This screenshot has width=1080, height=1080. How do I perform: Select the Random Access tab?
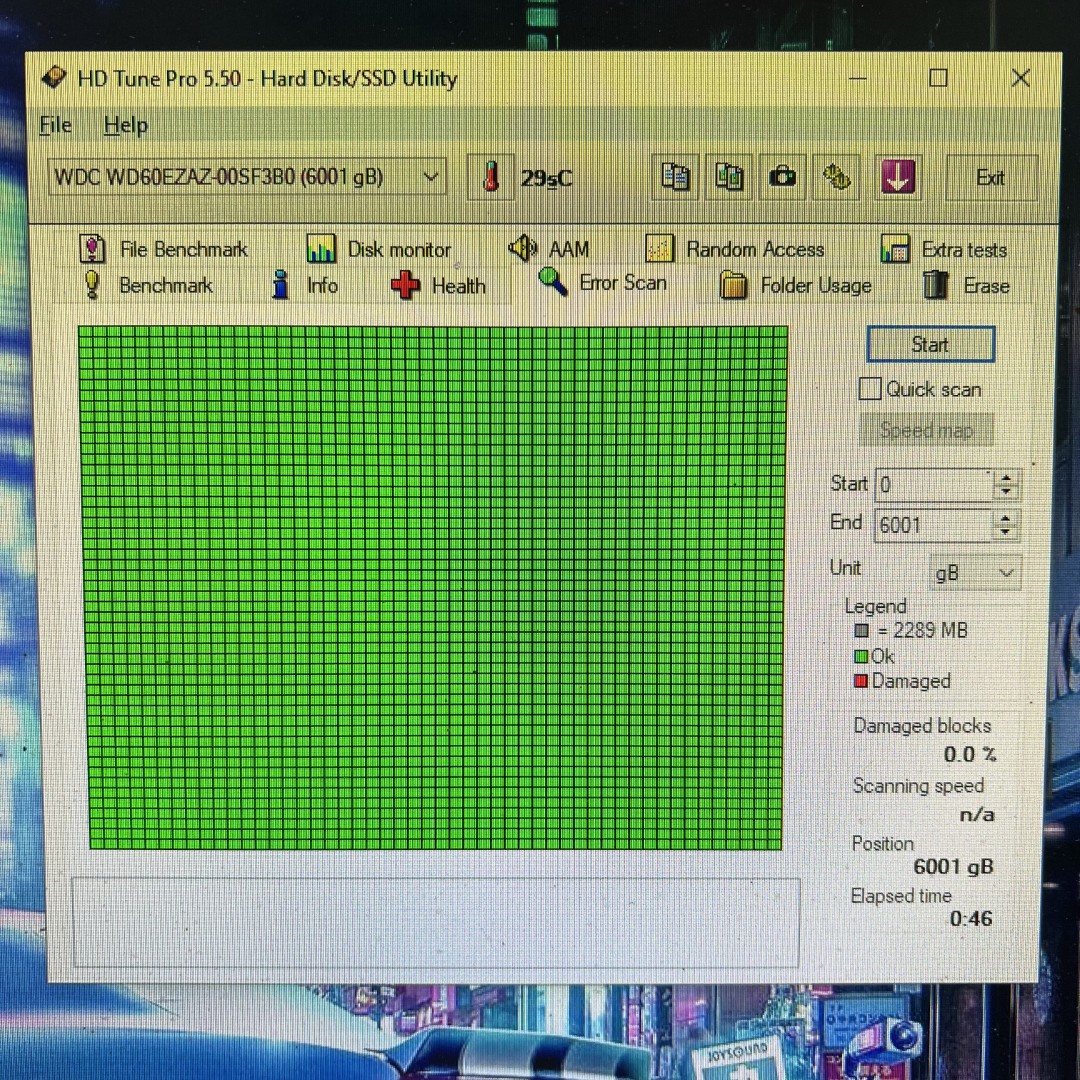[x=736, y=249]
